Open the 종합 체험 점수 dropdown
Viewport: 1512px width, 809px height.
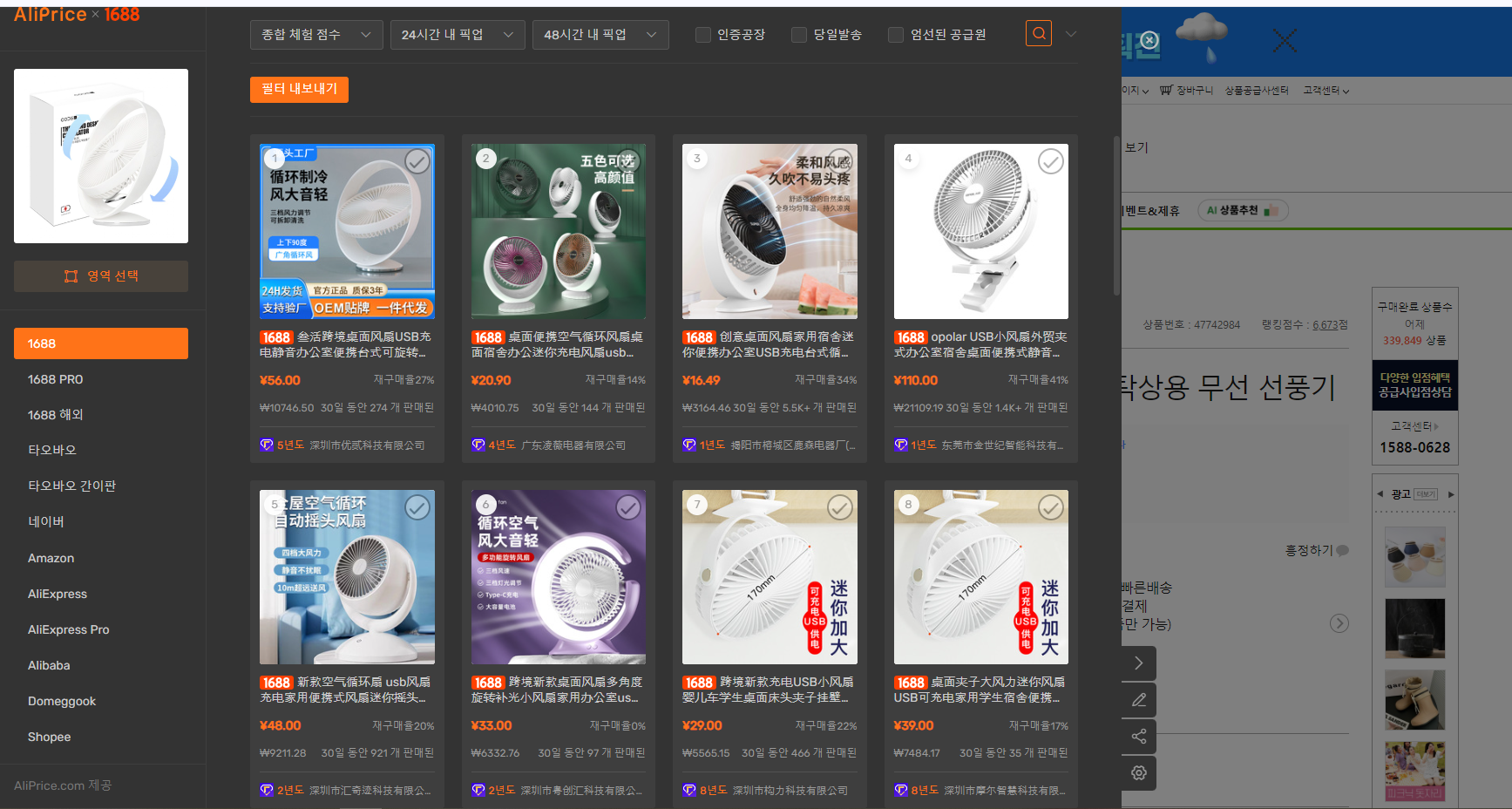pyautogui.click(x=316, y=35)
